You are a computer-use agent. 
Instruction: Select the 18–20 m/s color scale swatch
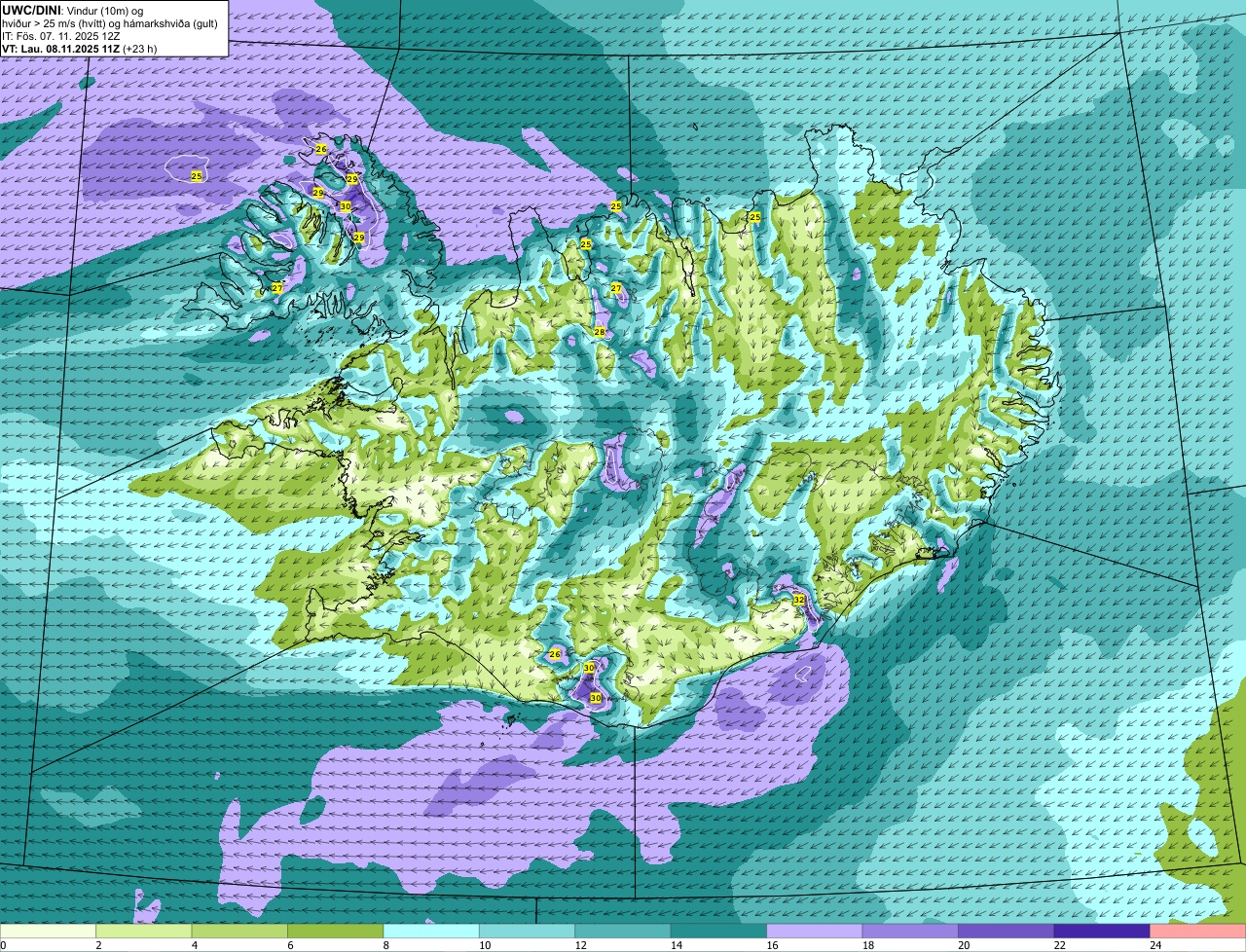[x=910, y=931]
